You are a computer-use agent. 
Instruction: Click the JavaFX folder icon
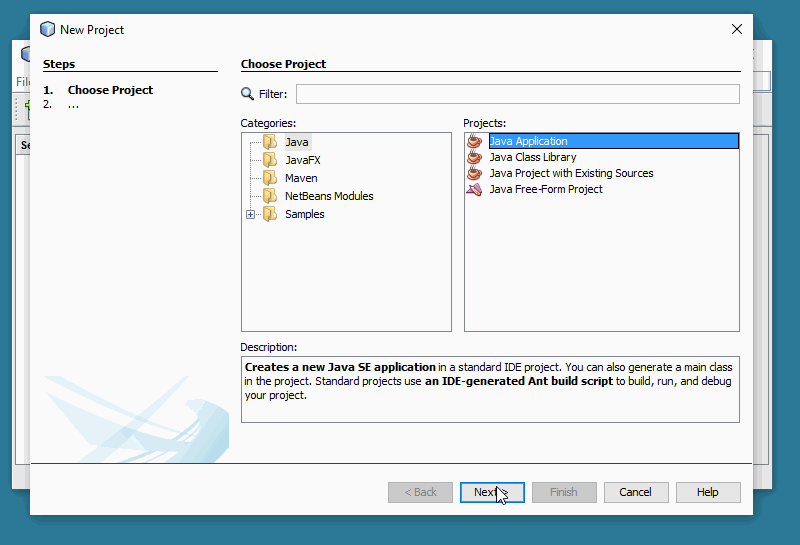pos(270,160)
